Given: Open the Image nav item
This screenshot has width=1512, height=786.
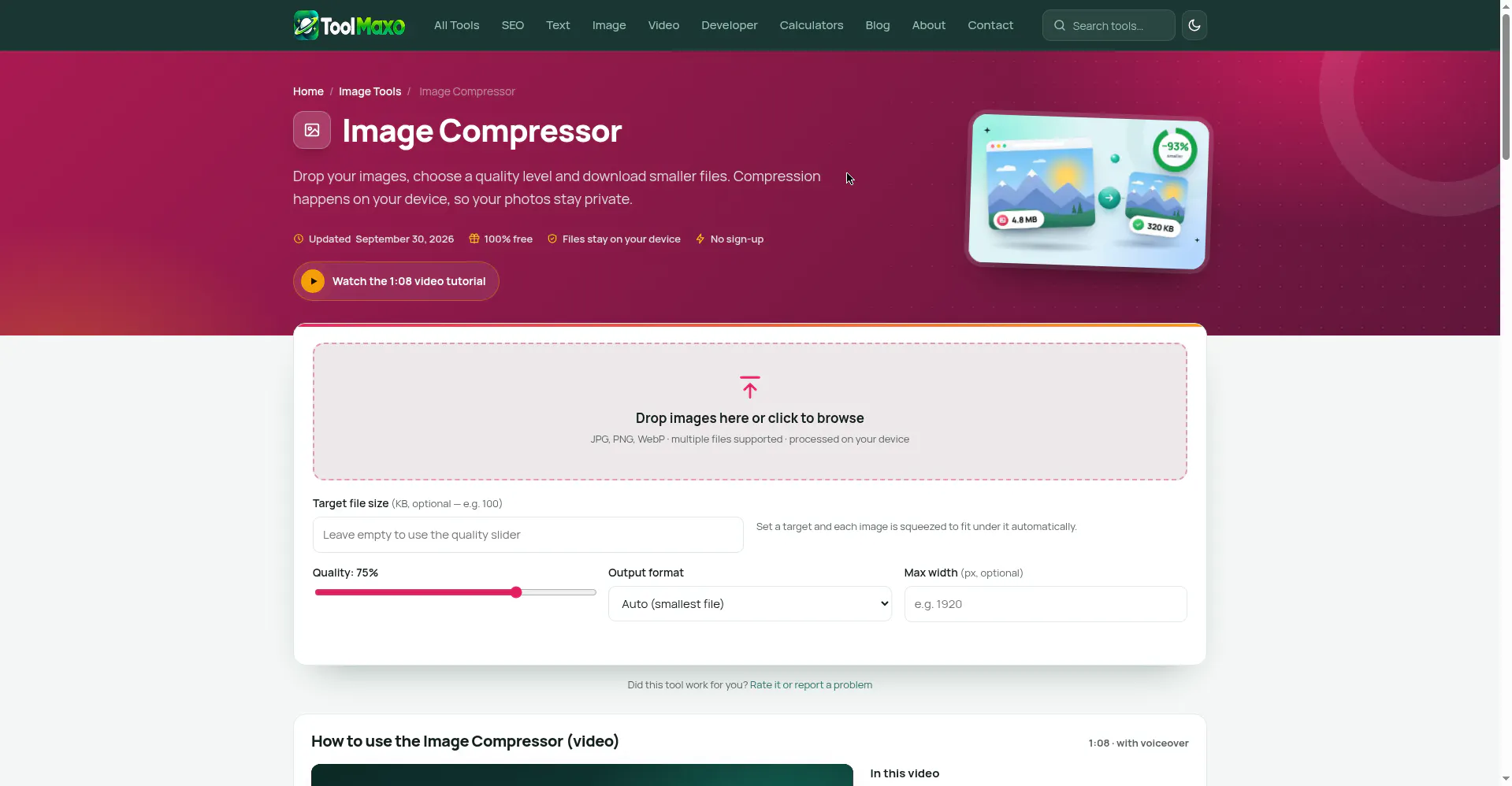Looking at the screenshot, I should [x=609, y=25].
